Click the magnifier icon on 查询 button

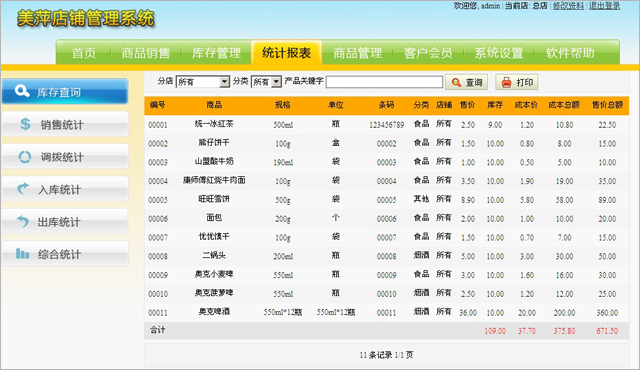(456, 82)
